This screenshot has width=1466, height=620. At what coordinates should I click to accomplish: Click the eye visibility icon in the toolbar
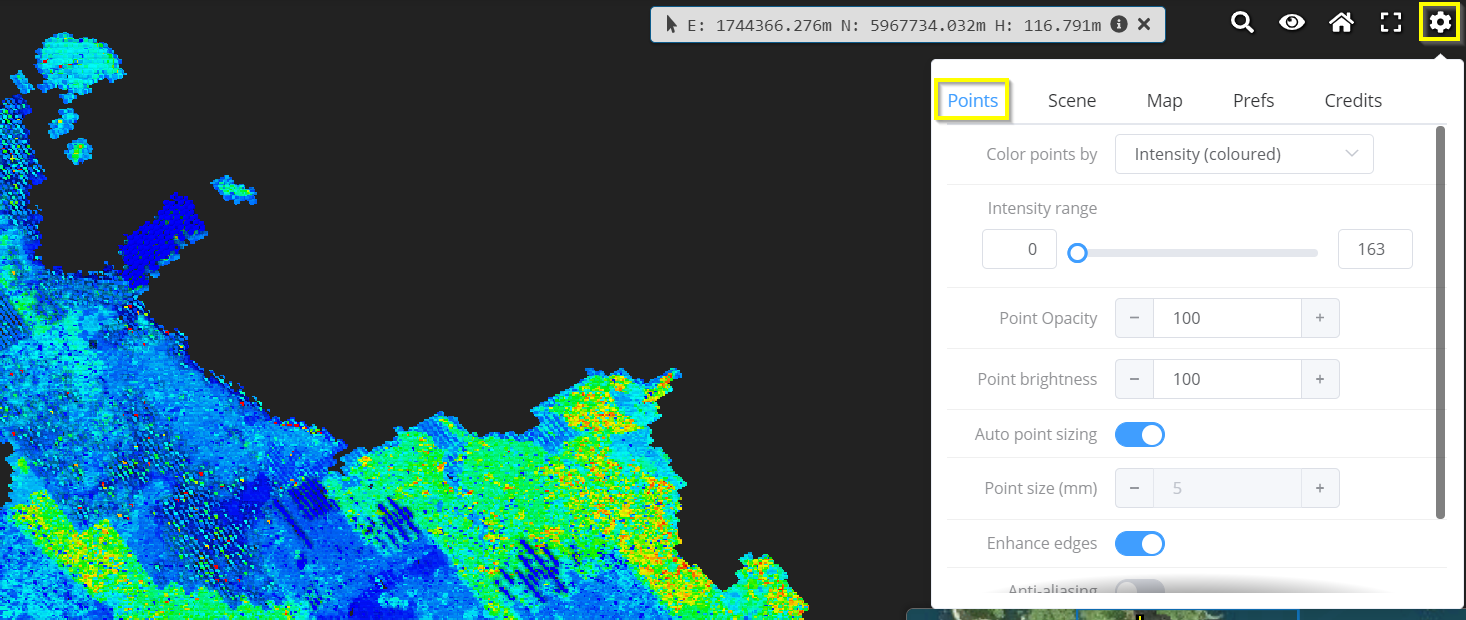point(1292,22)
